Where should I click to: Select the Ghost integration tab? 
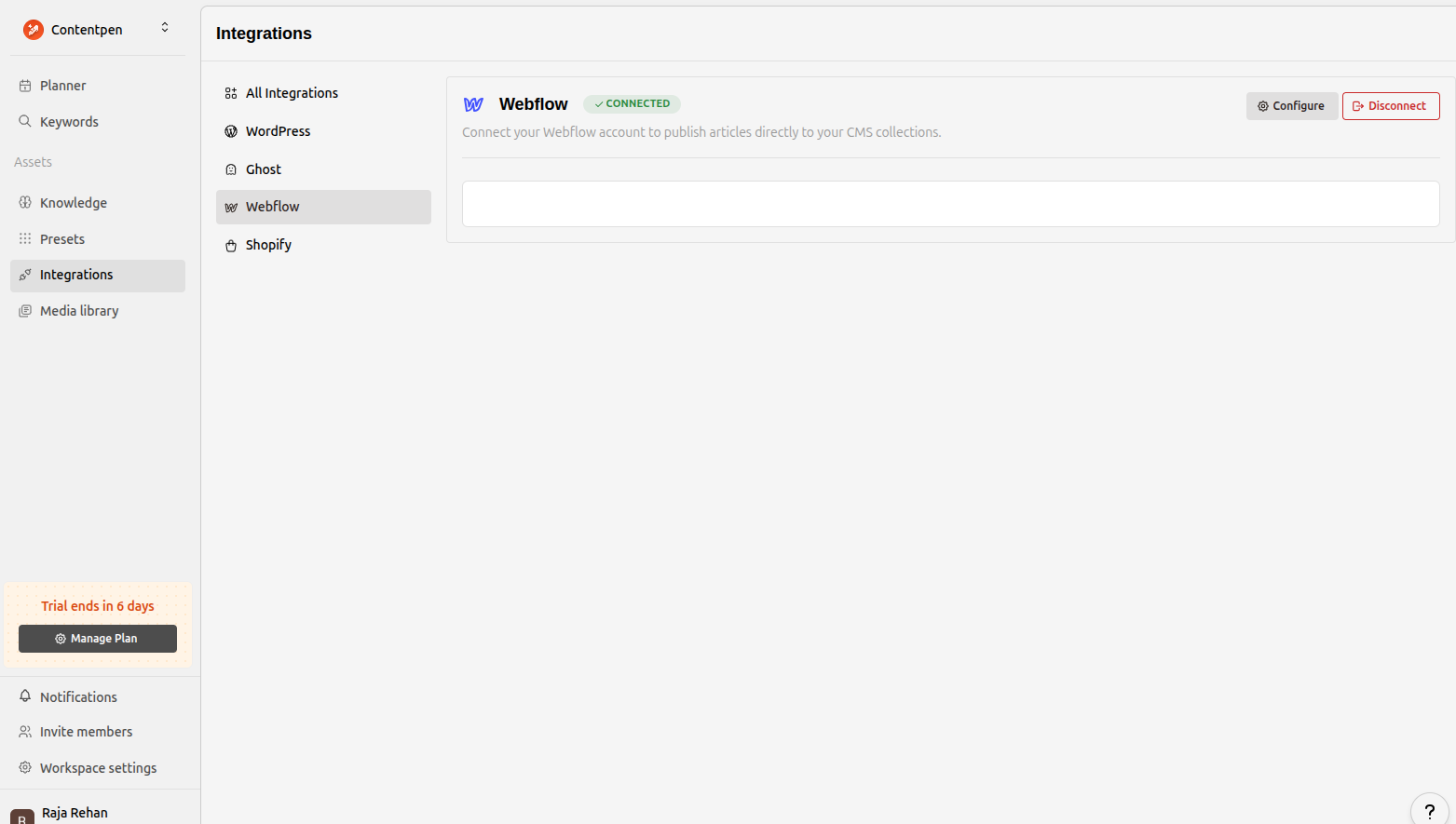(263, 169)
